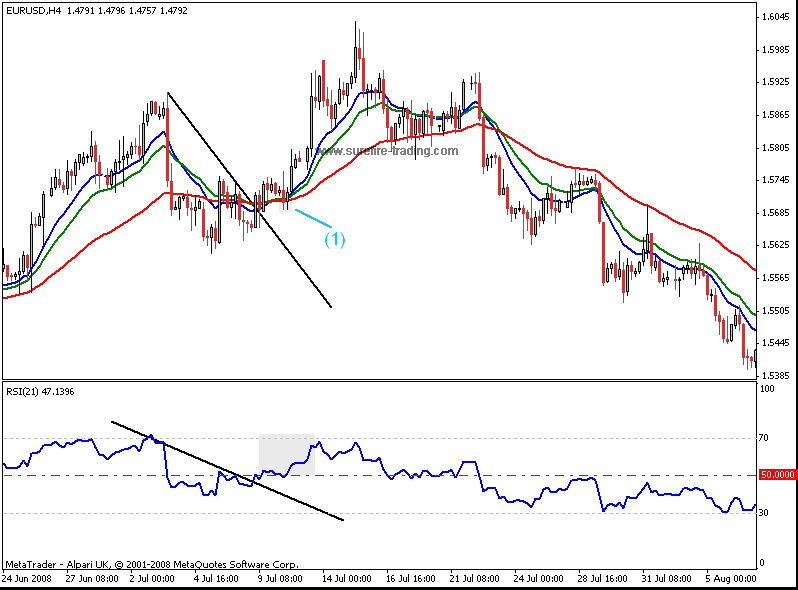Select the black trendline on price chart

249,200
